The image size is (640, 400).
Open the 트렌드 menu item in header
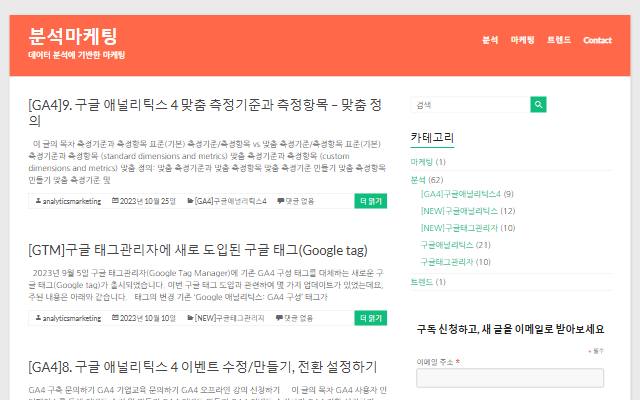558,40
